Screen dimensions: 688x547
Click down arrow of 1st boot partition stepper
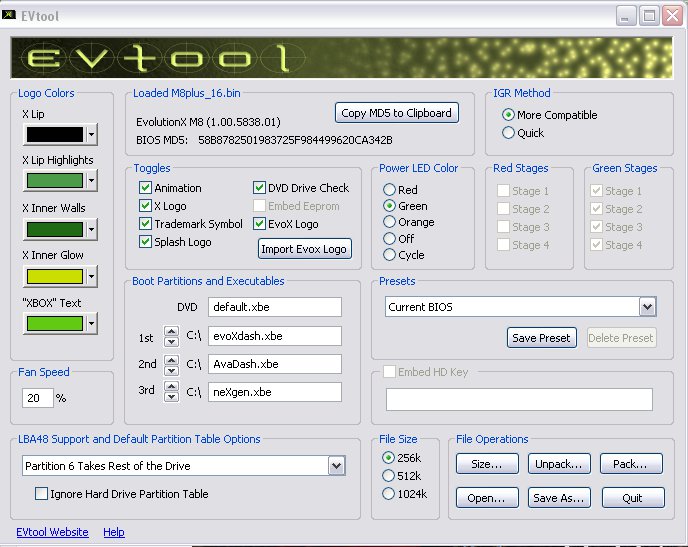click(x=171, y=341)
